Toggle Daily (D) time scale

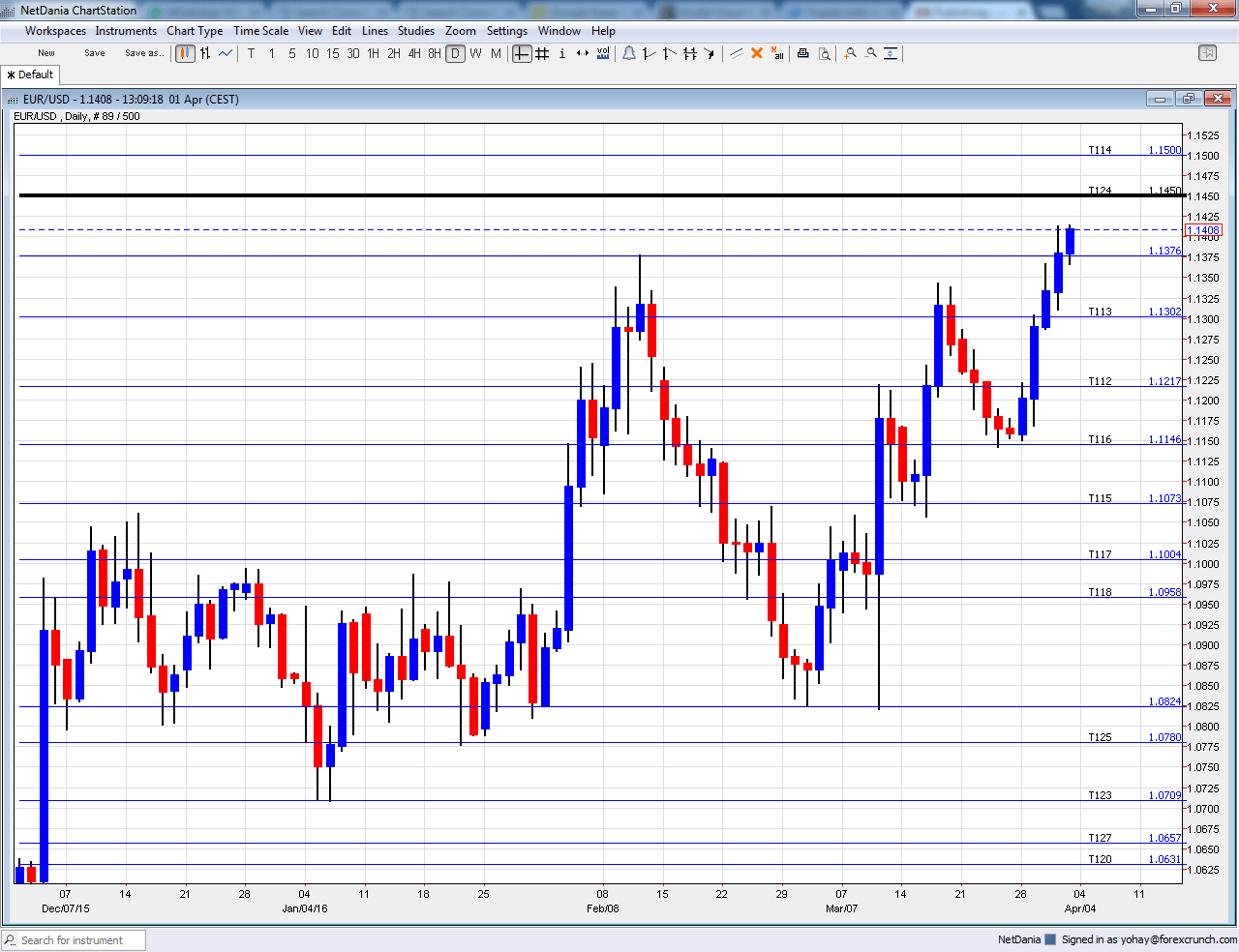[455, 53]
